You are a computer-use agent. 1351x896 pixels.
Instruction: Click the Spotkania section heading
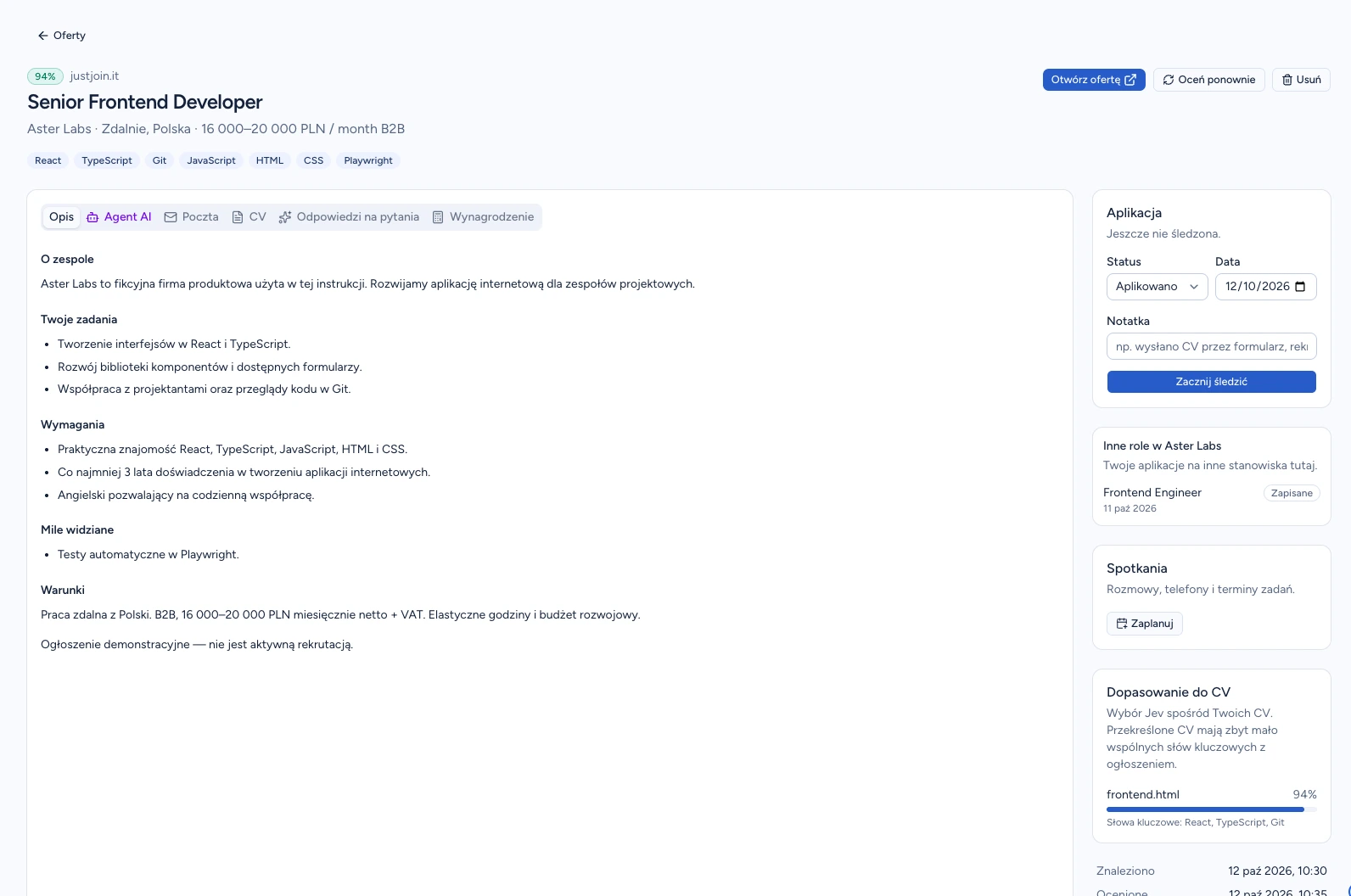click(1137, 568)
